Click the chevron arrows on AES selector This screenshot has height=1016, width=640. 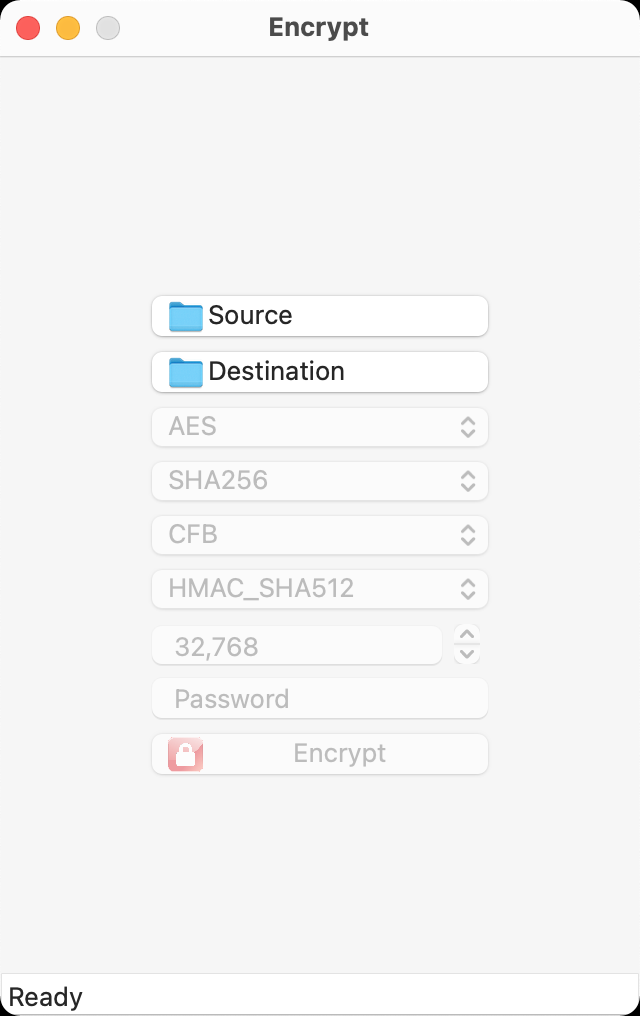pos(467,427)
